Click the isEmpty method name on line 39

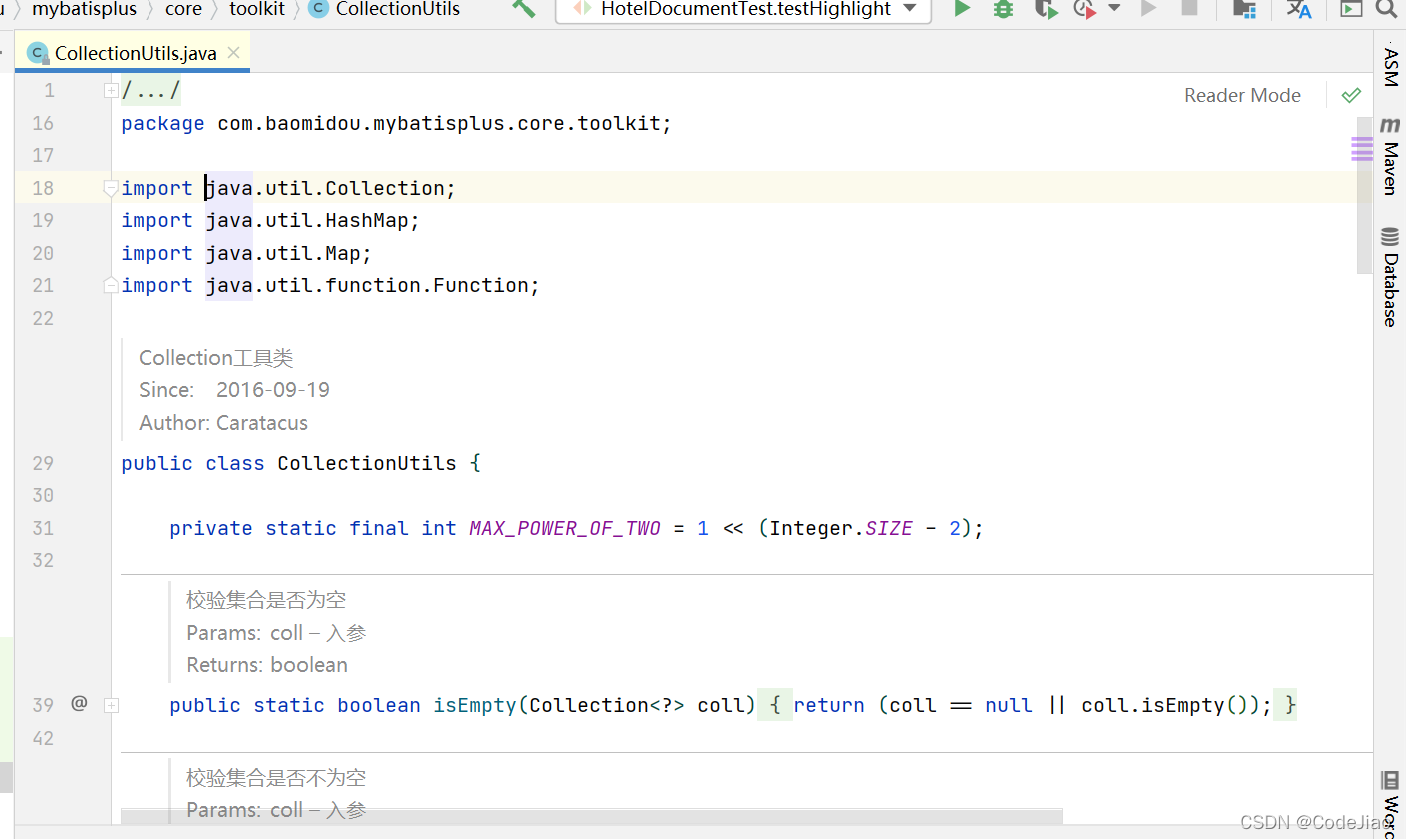tap(474, 705)
